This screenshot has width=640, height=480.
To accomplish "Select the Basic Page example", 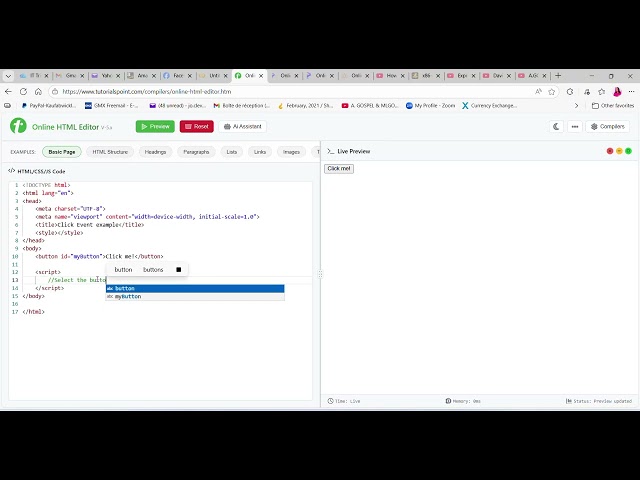I will (62, 152).
